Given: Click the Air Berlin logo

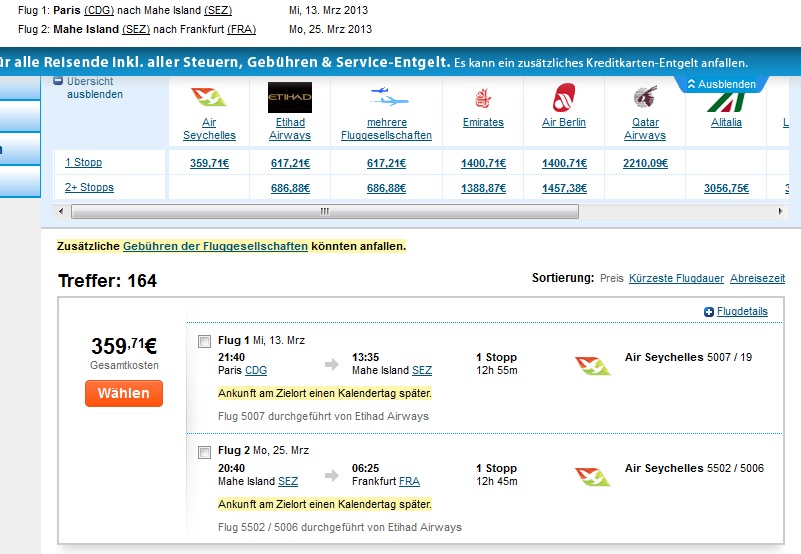Looking at the screenshot, I should [564, 97].
